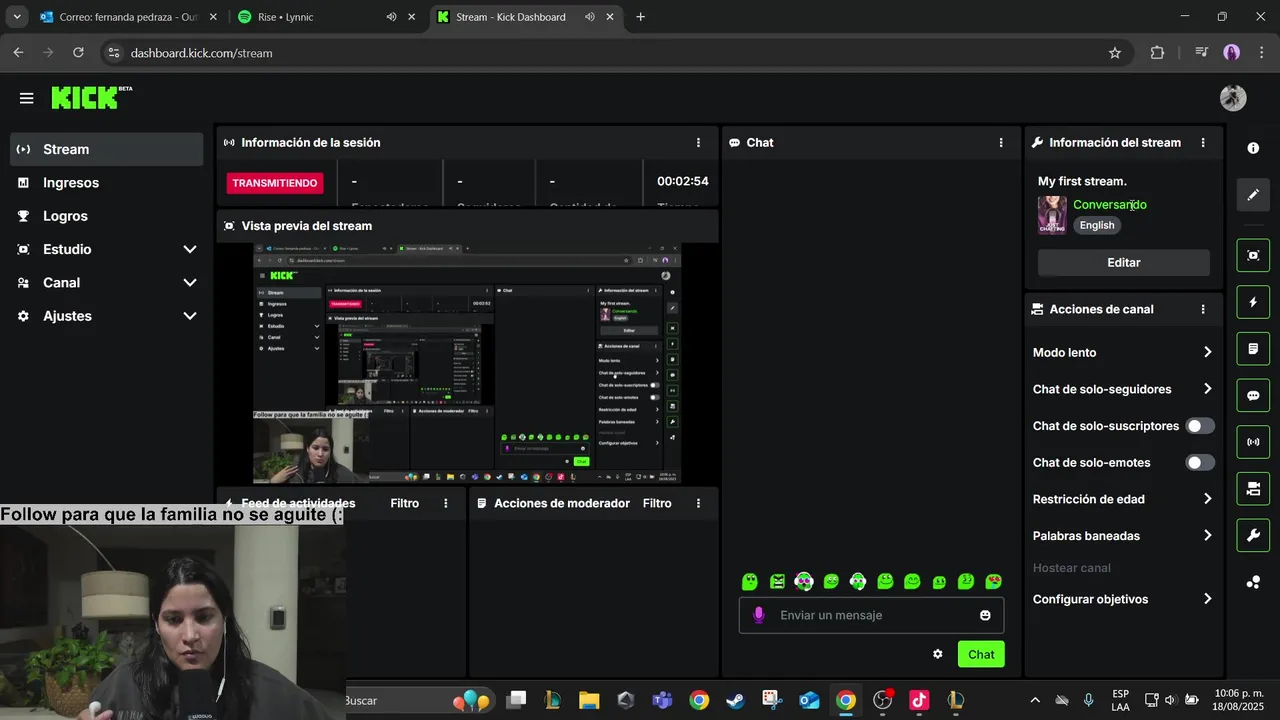Open the Filtro in Acciones de moderador
This screenshot has height=720, width=1280.
coord(657,503)
